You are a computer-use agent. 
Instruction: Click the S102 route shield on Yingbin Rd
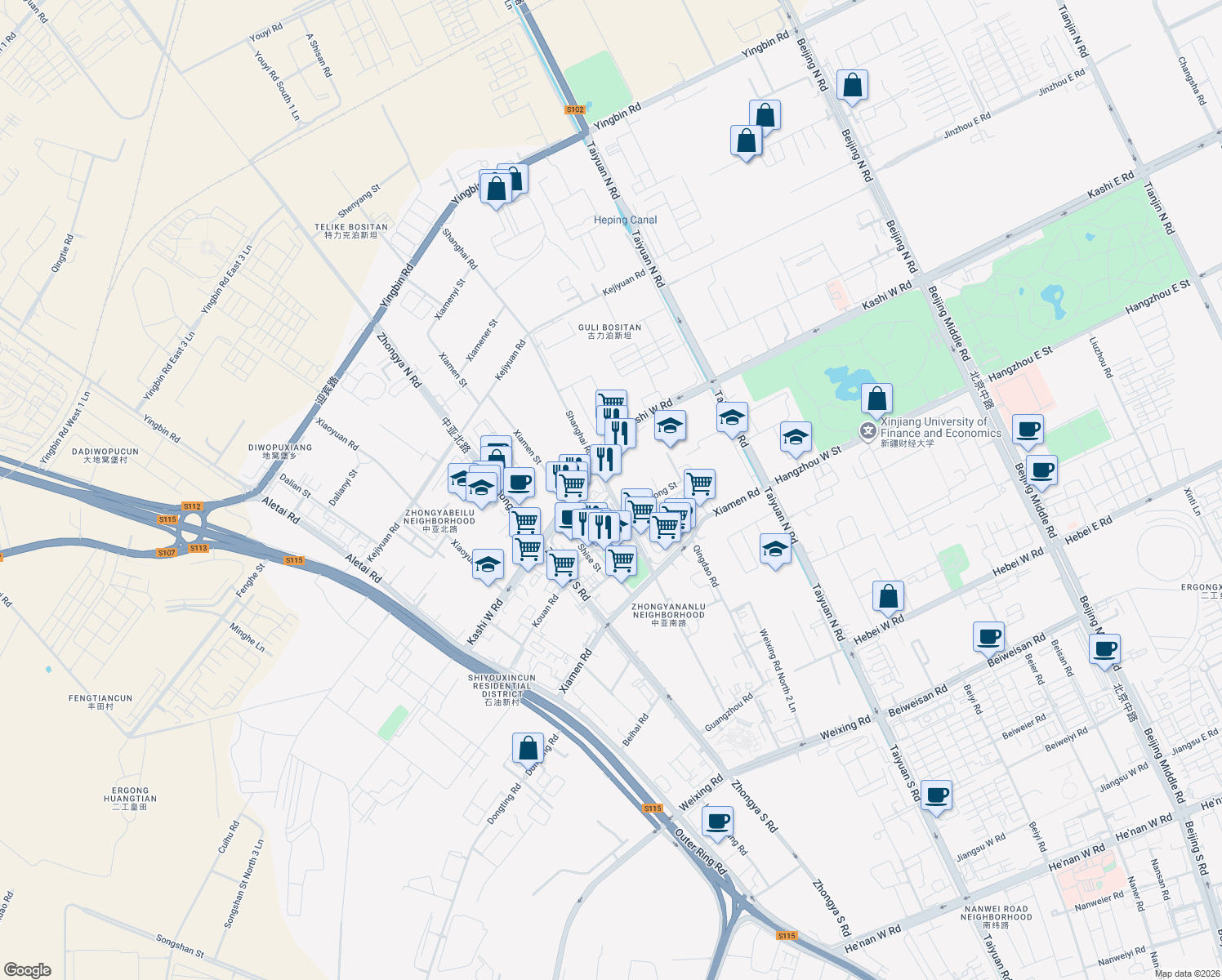click(575, 108)
